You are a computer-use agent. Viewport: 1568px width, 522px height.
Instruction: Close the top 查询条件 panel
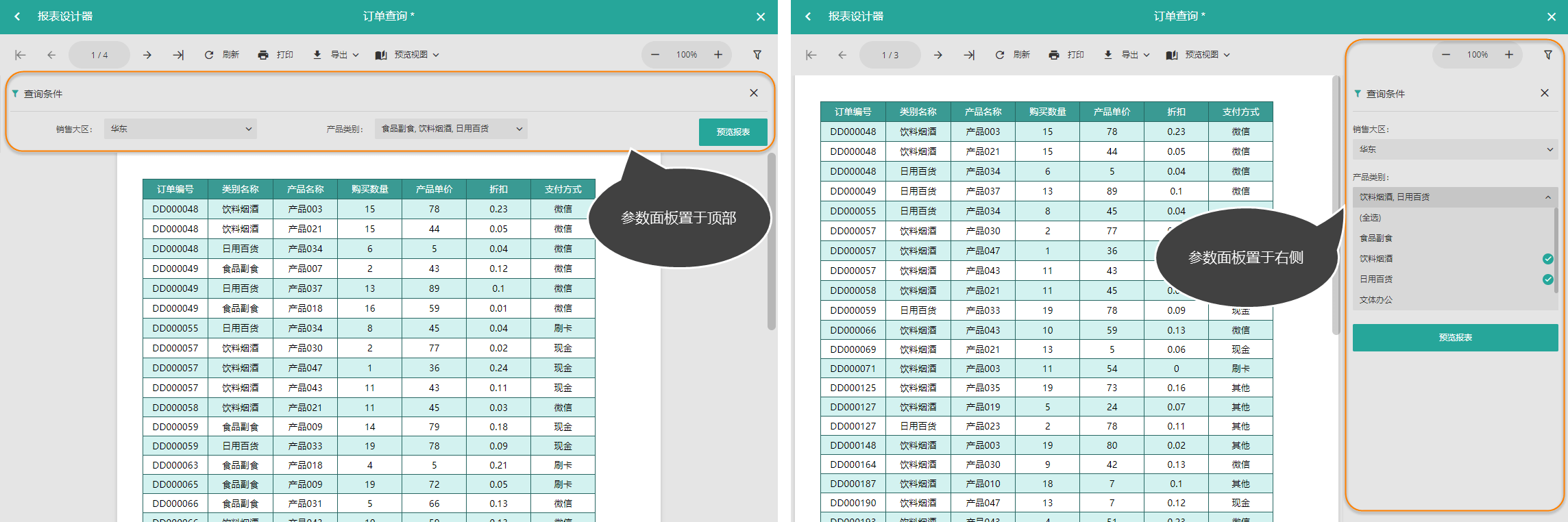(x=754, y=93)
